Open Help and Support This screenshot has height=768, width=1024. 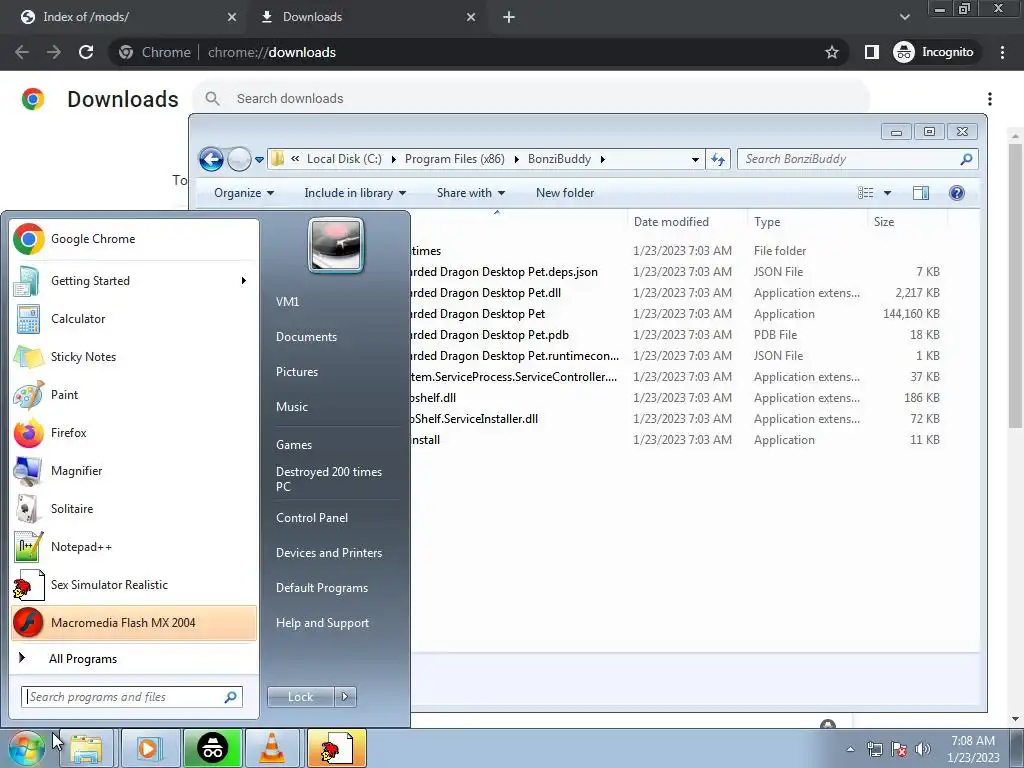pyautogui.click(x=322, y=623)
